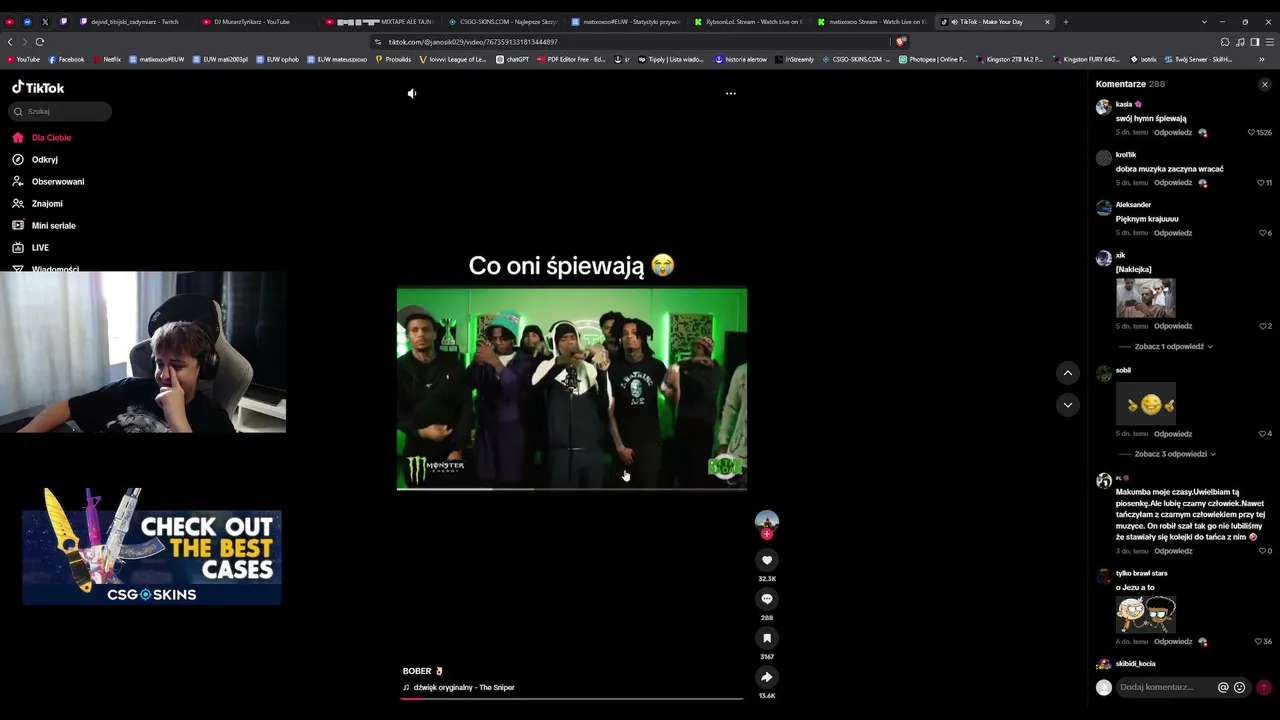Like the 'tylko brawl stars' comment
The height and width of the screenshot is (720, 1280).
coord(1258,642)
